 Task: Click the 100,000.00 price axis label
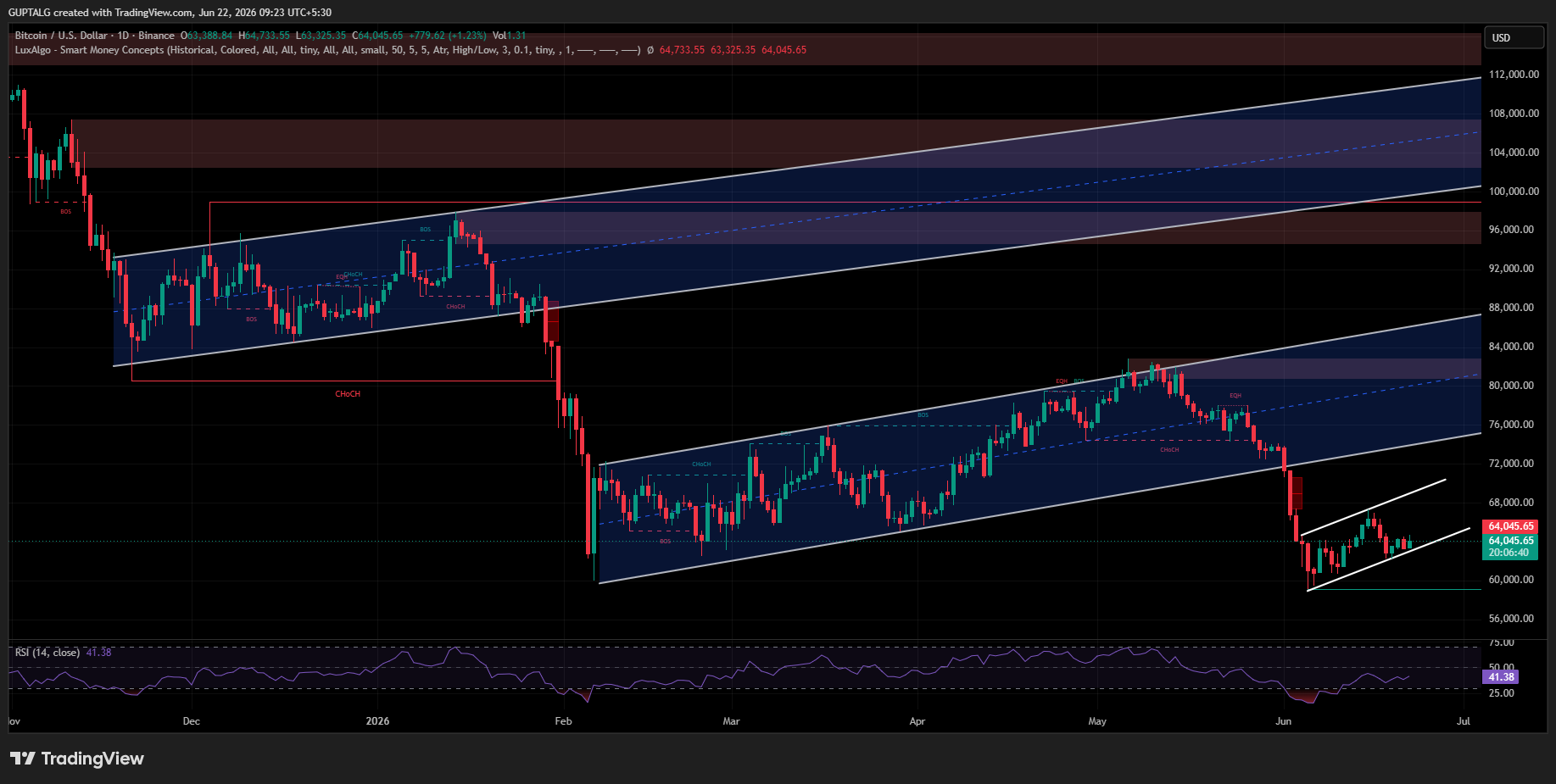click(1514, 192)
